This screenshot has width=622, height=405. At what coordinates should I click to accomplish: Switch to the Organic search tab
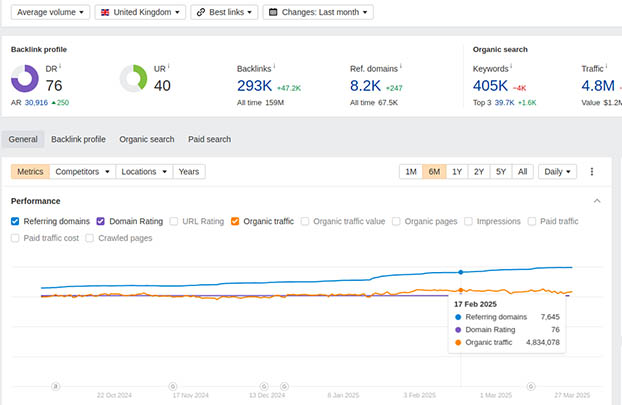click(x=146, y=139)
